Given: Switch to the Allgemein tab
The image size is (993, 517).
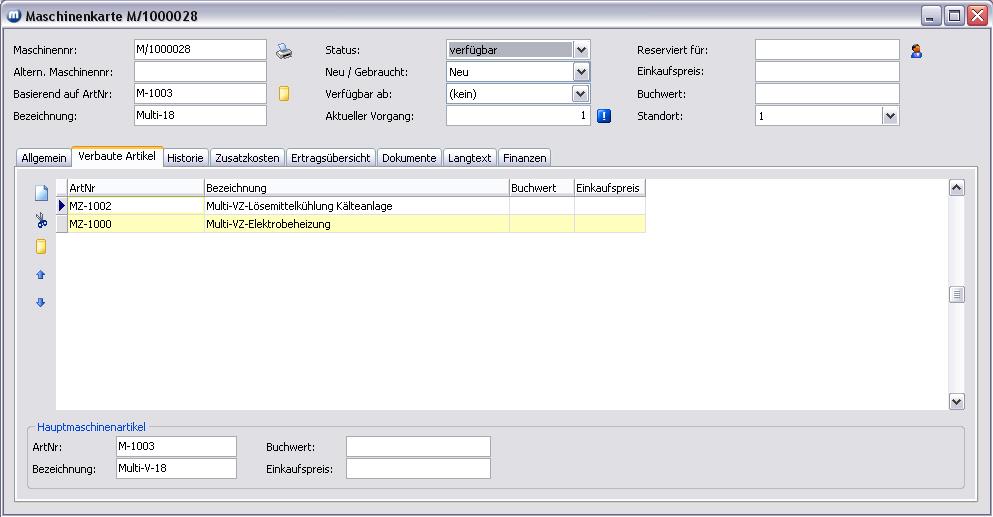Looking at the screenshot, I should (x=44, y=158).
